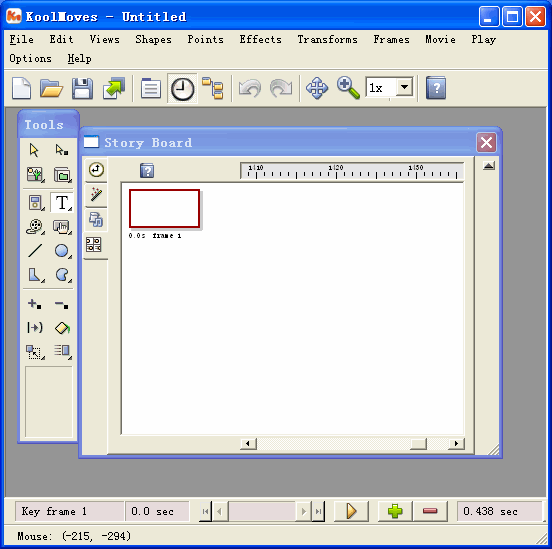Click the red minus delete frame button
Image resolution: width=552 pixels, height=549 pixels.
430,511
